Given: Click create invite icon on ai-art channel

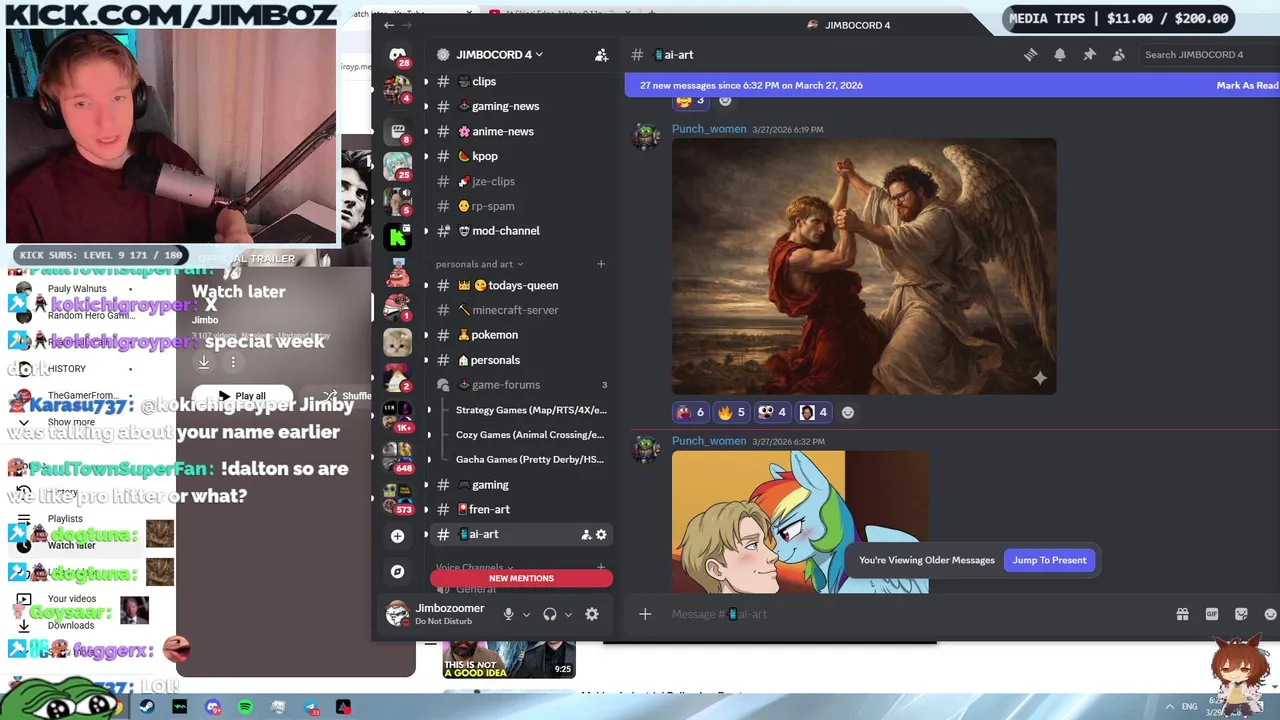Looking at the screenshot, I should tap(586, 535).
